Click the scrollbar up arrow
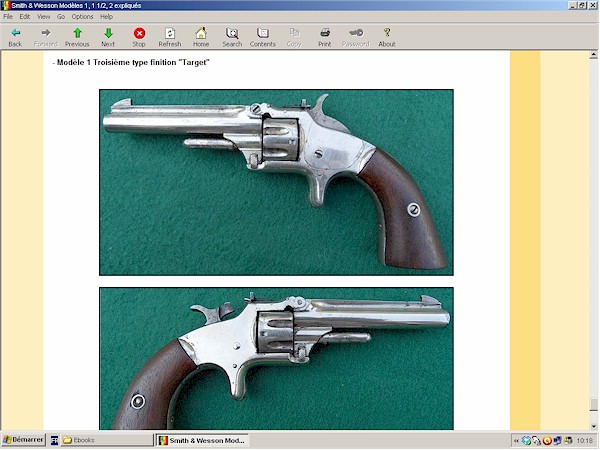The height and width of the screenshot is (450, 600). point(593,55)
